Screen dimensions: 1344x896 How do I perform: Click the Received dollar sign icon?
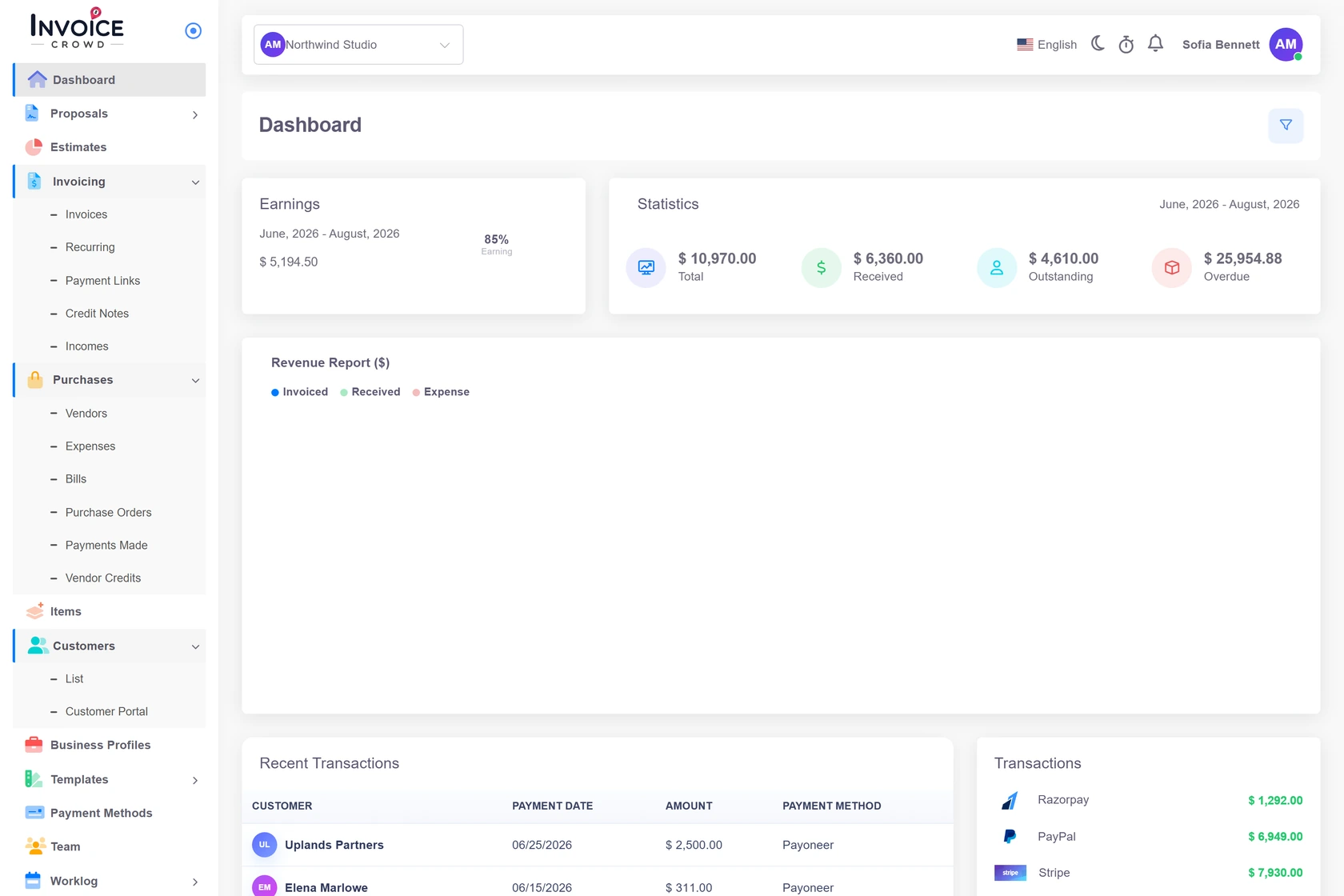pos(821,268)
